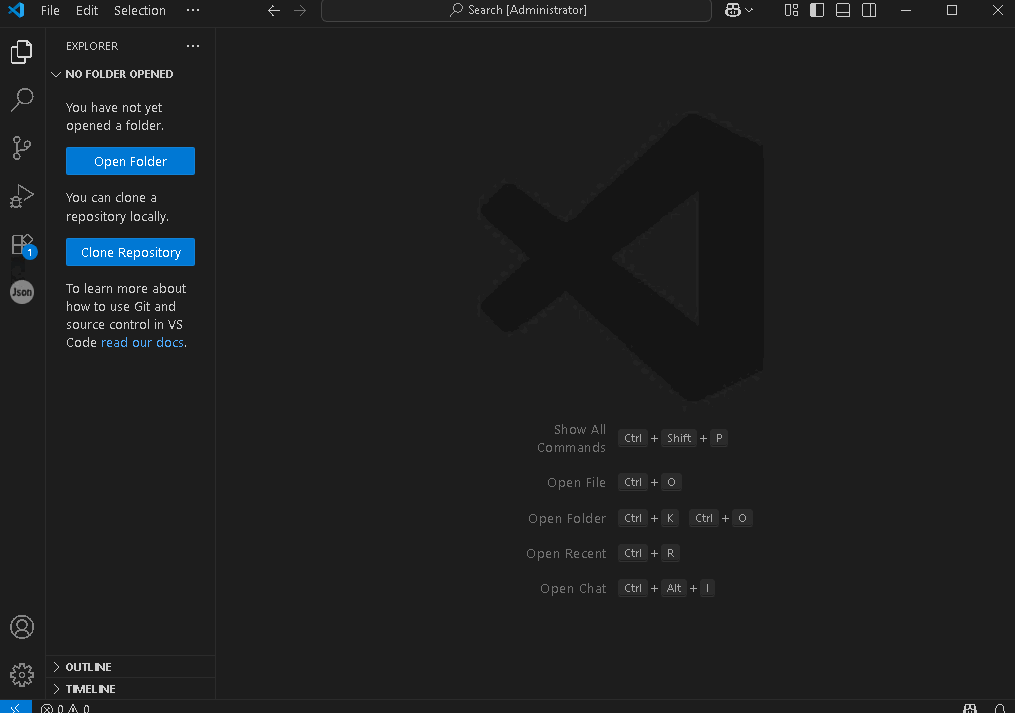
Task: Open the File menu
Action: (x=50, y=10)
